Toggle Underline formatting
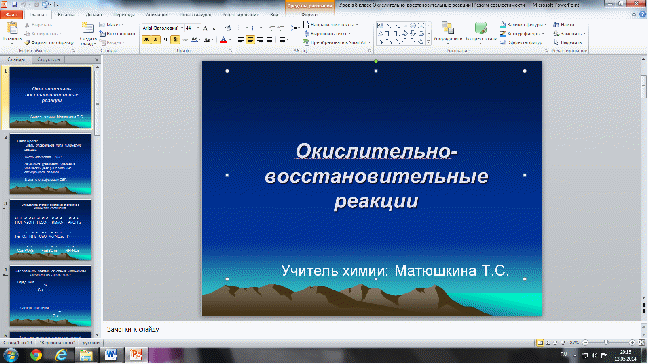This screenshot has width=648, height=364. (165, 40)
